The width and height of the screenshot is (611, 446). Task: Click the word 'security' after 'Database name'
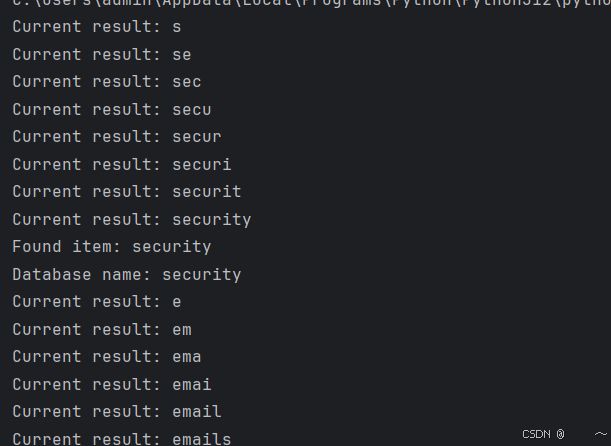[x=202, y=275]
